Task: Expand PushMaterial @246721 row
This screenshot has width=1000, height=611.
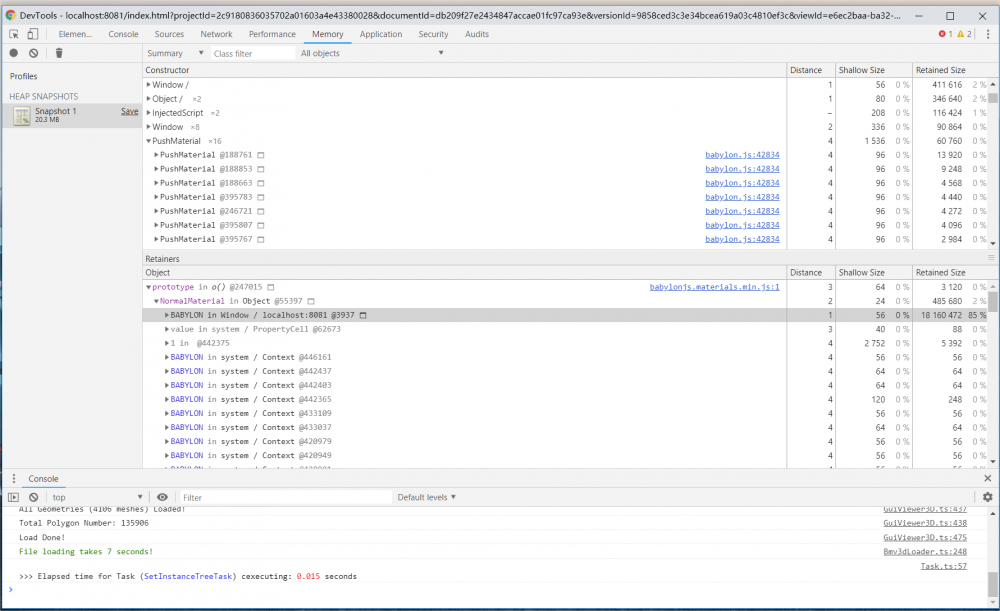Action: click(x=156, y=211)
